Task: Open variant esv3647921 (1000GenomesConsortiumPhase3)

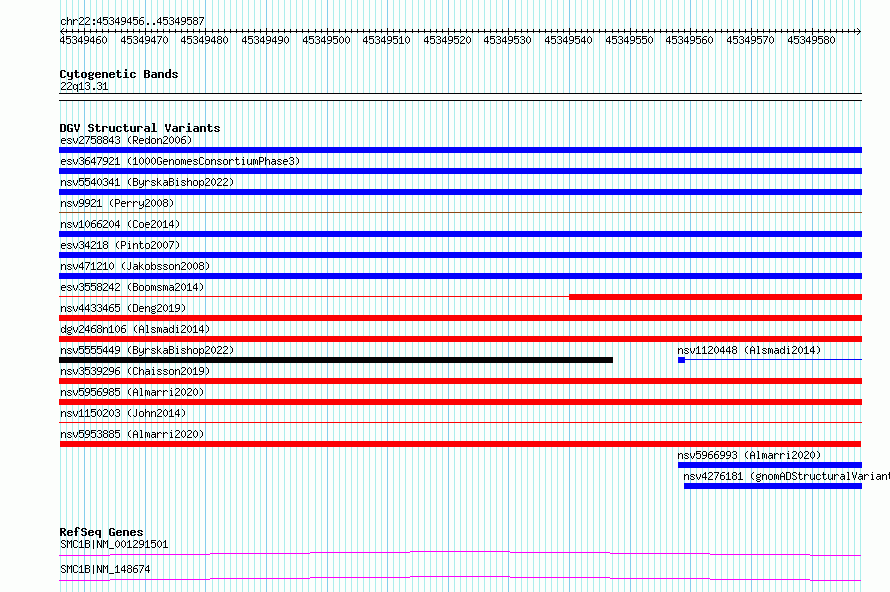Action: [180, 161]
